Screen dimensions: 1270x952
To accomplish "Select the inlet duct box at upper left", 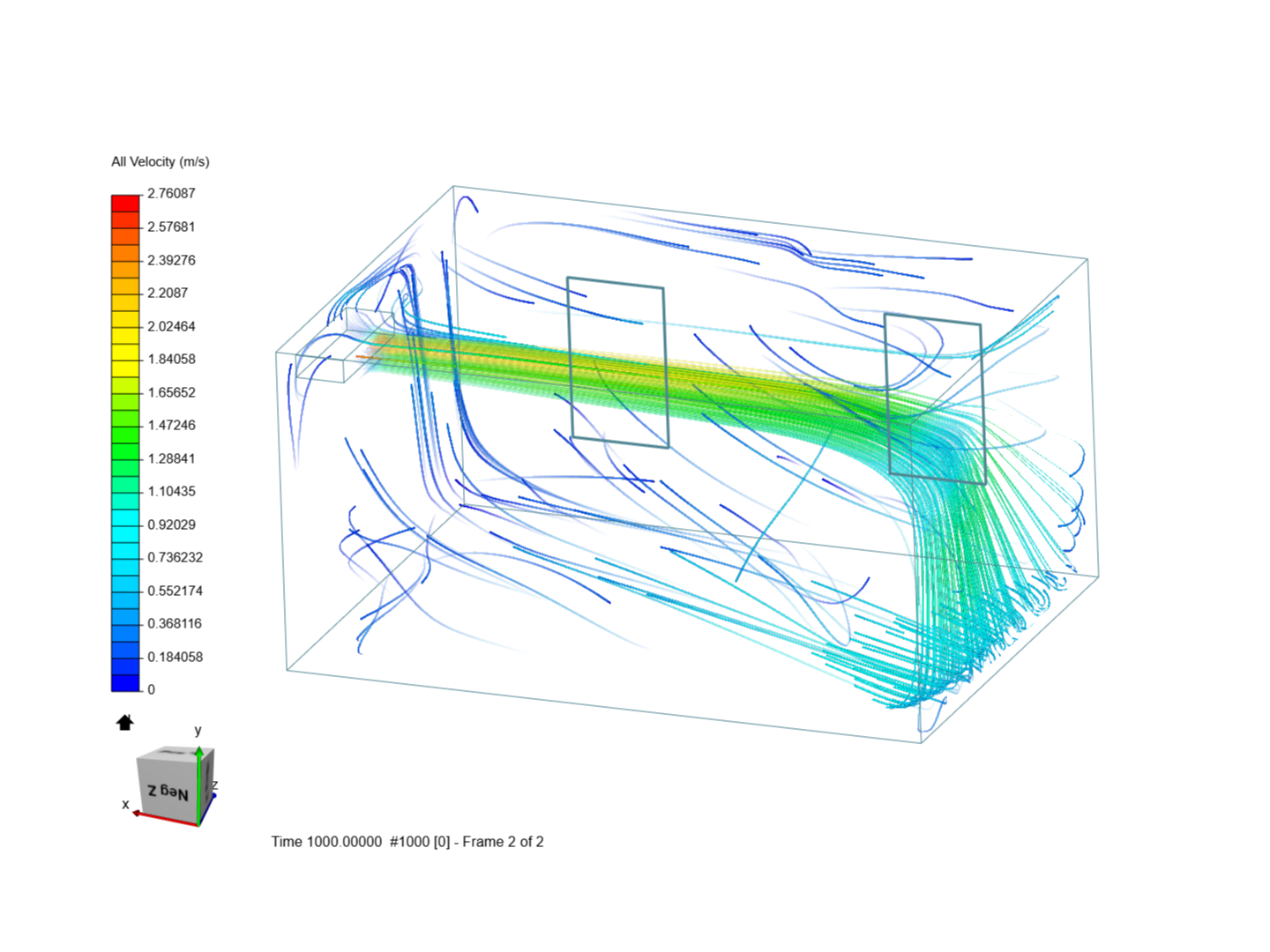I will [344, 346].
